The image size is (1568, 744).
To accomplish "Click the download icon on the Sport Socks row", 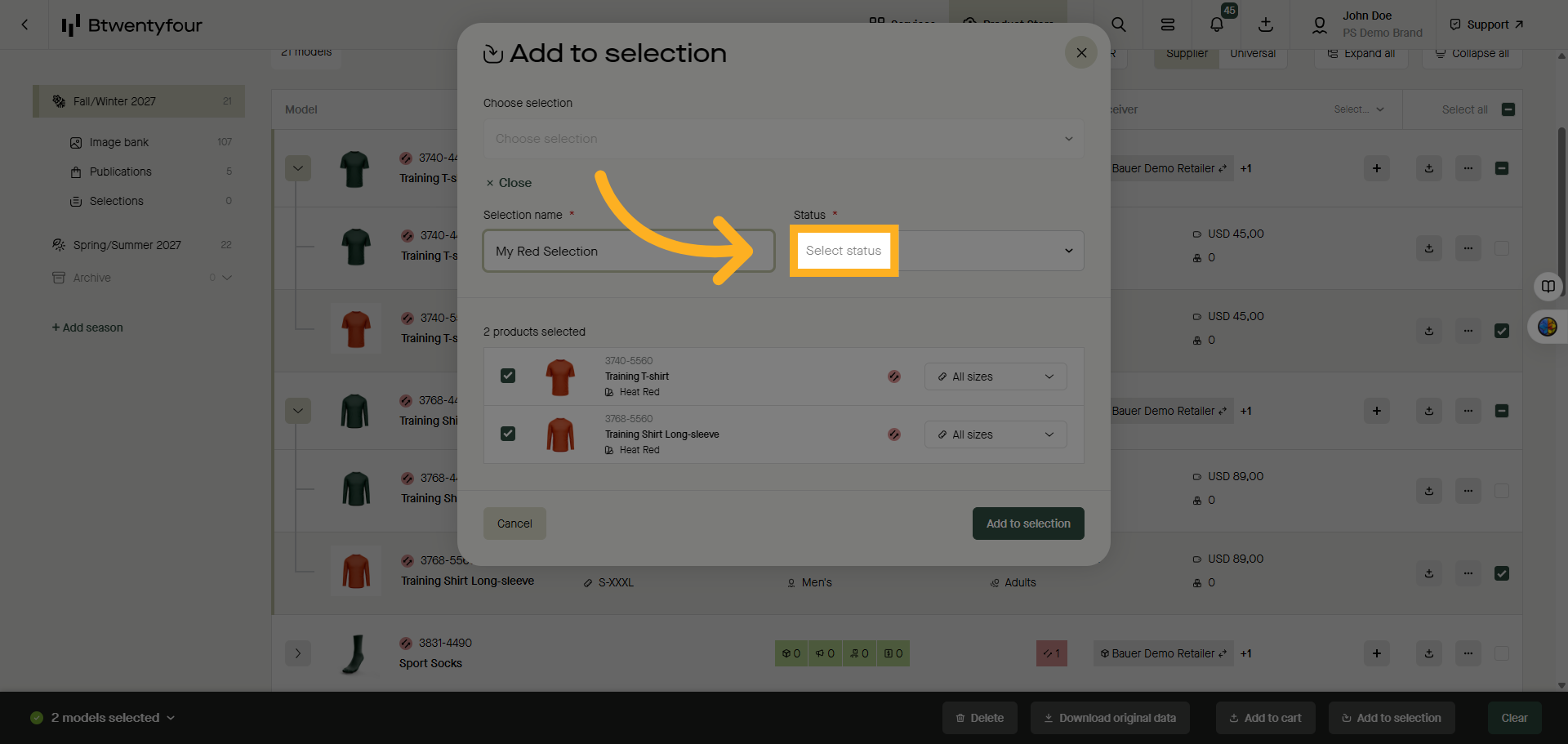I will 1428,653.
